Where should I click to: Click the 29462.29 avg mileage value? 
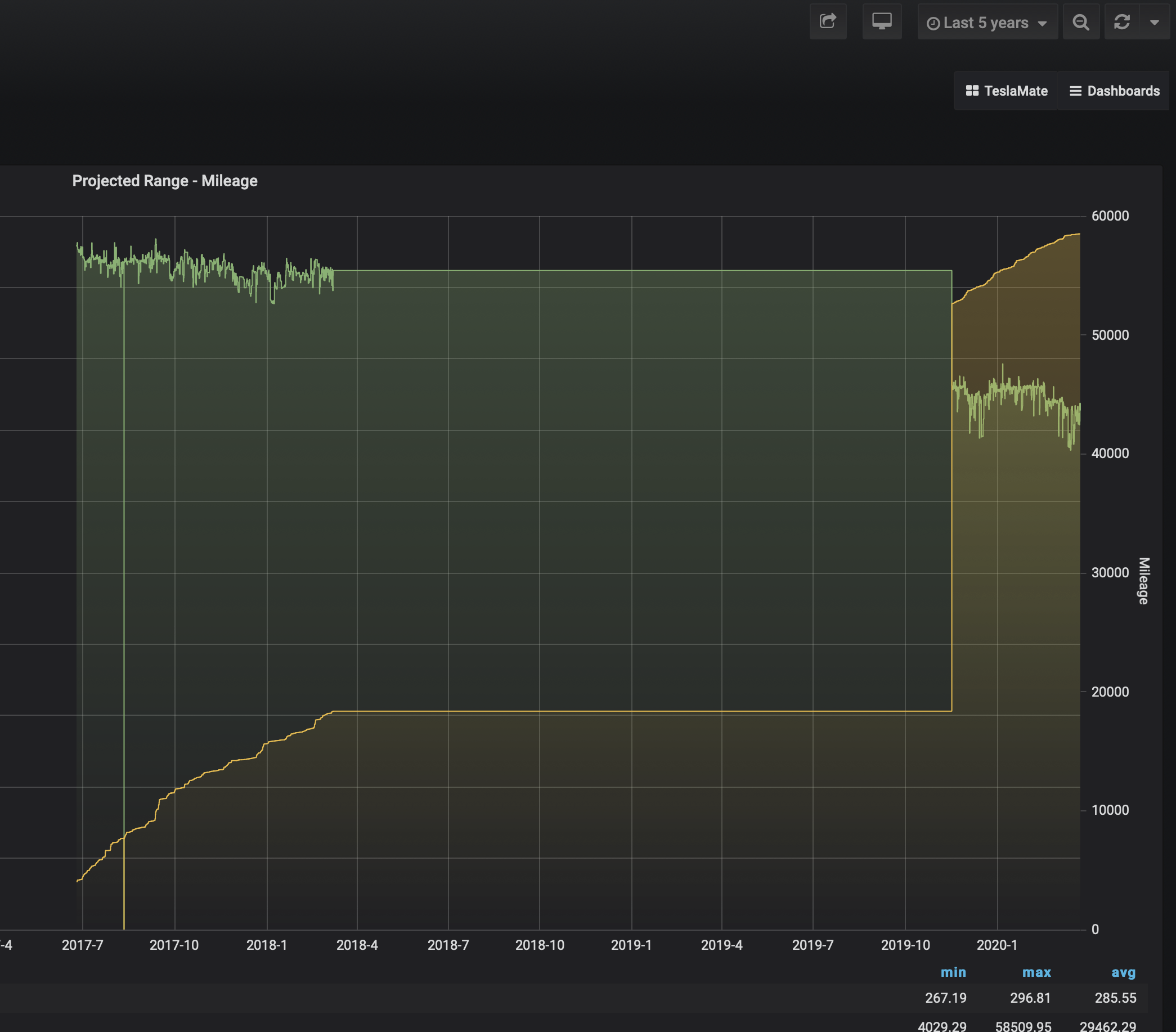(1107, 1026)
